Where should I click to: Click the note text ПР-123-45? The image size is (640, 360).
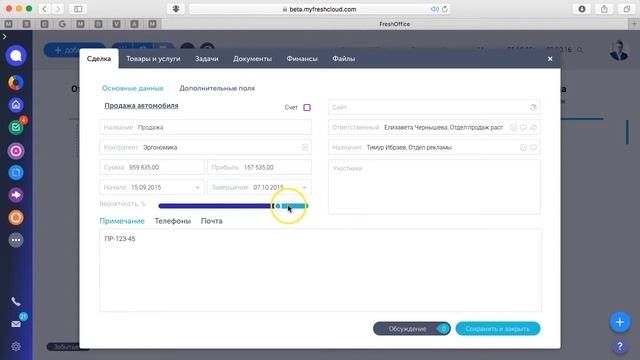click(x=120, y=239)
